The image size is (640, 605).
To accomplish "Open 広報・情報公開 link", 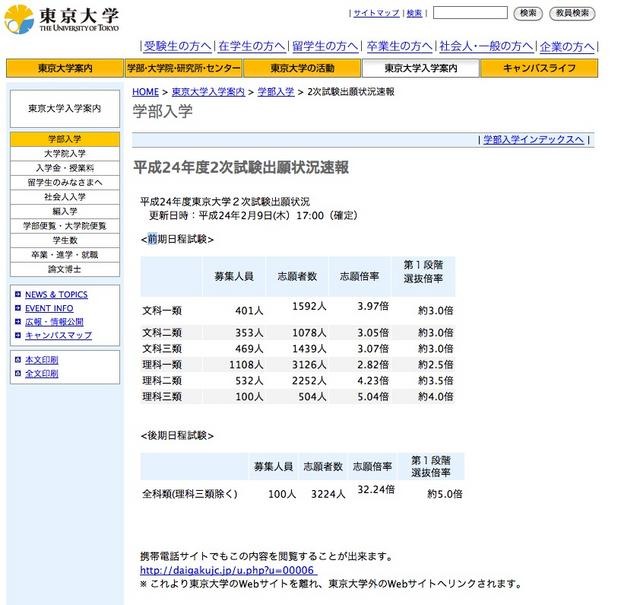I will 54,322.
